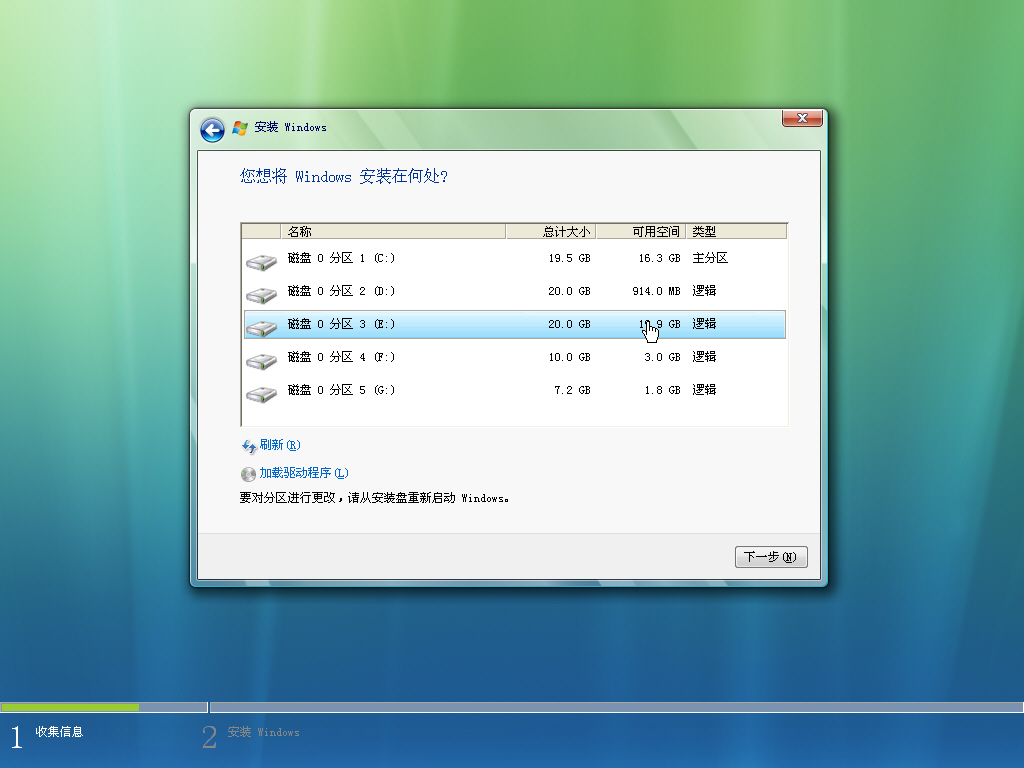The image size is (1024, 768).
Task: Click the 您想将 Windows 安装在何处? heading
Action: [x=344, y=176]
